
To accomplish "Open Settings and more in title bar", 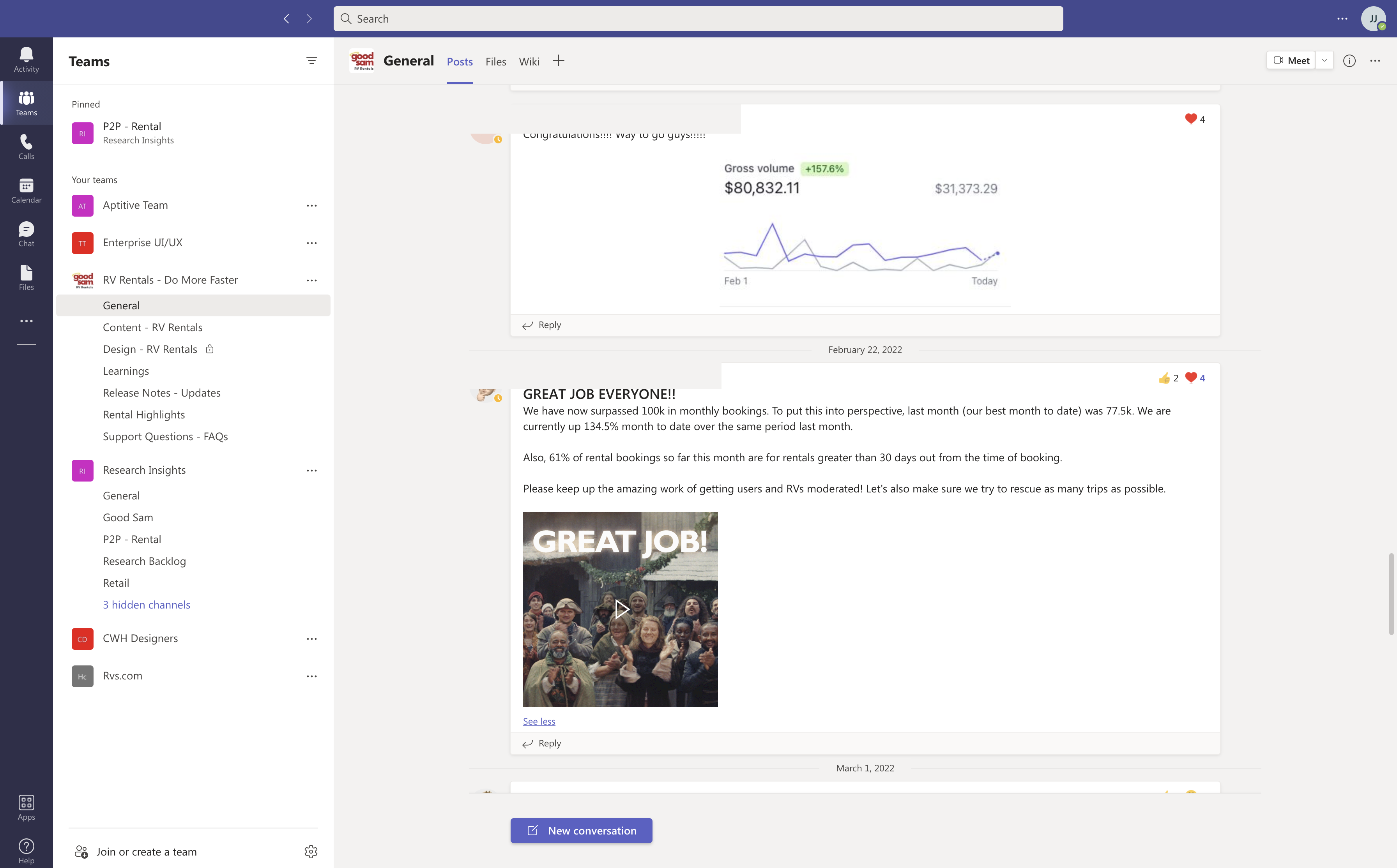I will [1342, 19].
